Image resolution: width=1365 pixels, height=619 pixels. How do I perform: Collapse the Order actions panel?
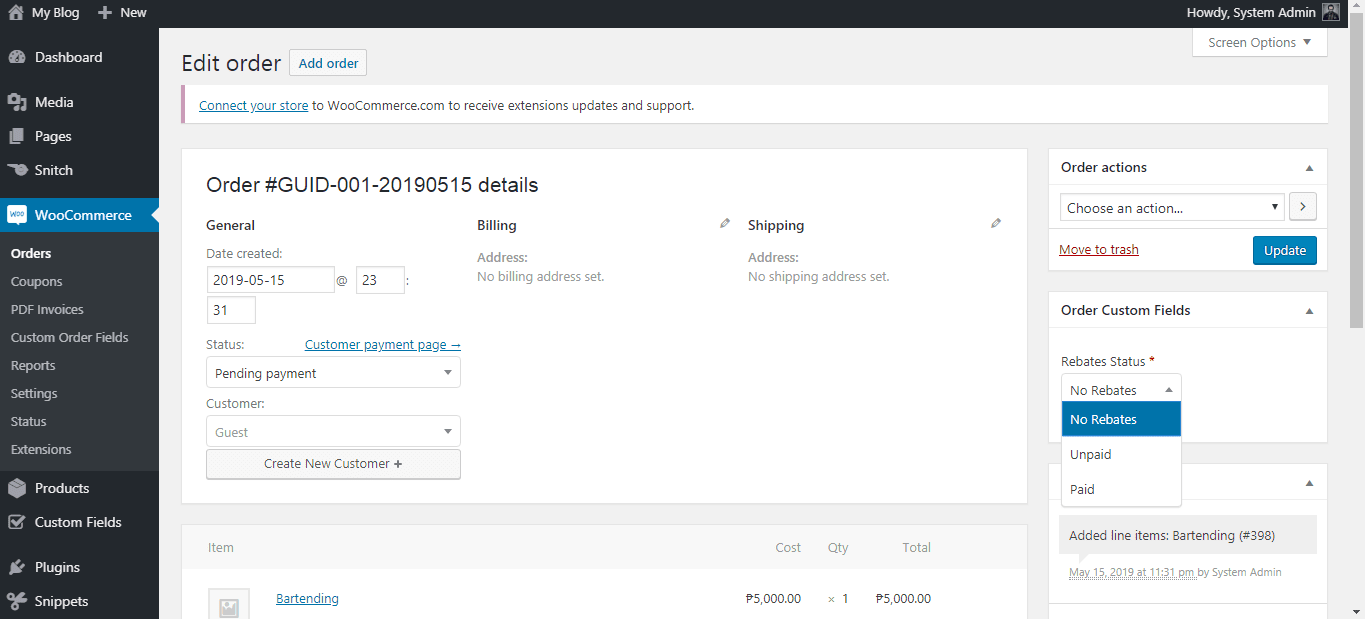[1308, 167]
